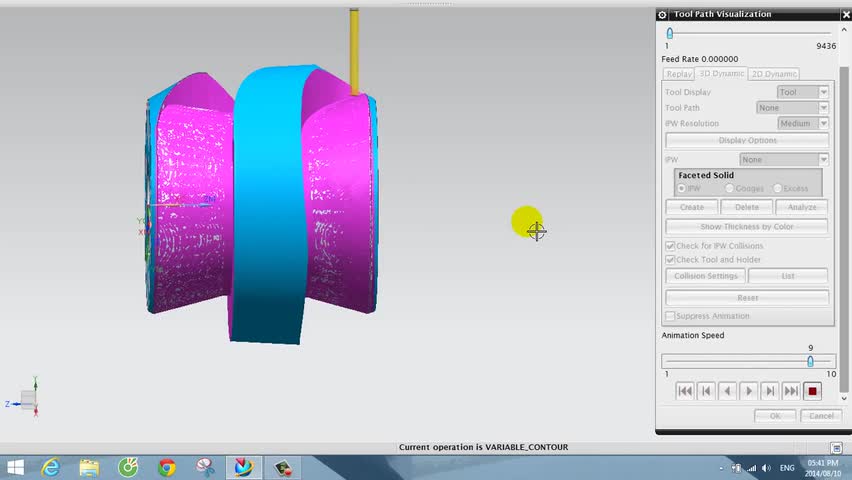The height and width of the screenshot is (480, 852).
Task: Toggle Check Tool and Holder checkbox
Action: click(670, 260)
